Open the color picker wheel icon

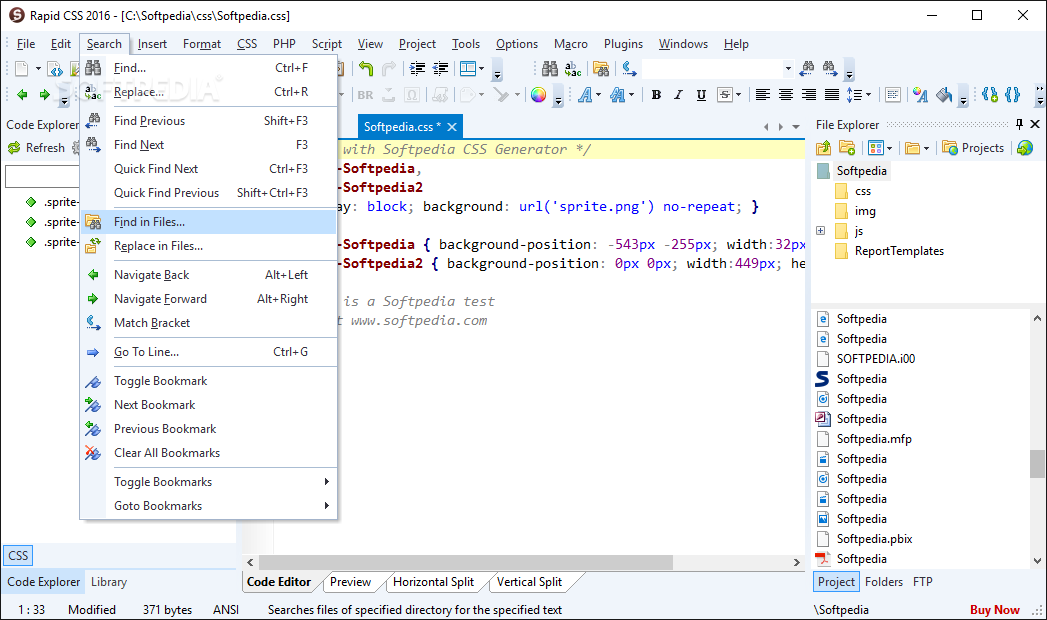point(538,95)
